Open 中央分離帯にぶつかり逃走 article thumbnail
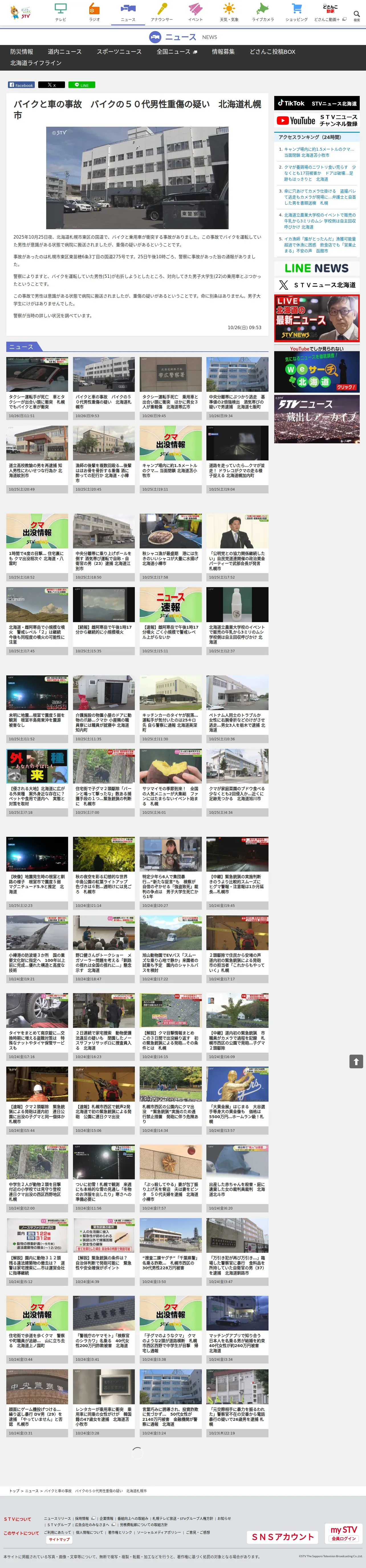This screenshot has height=1568, width=366. pos(237,374)
